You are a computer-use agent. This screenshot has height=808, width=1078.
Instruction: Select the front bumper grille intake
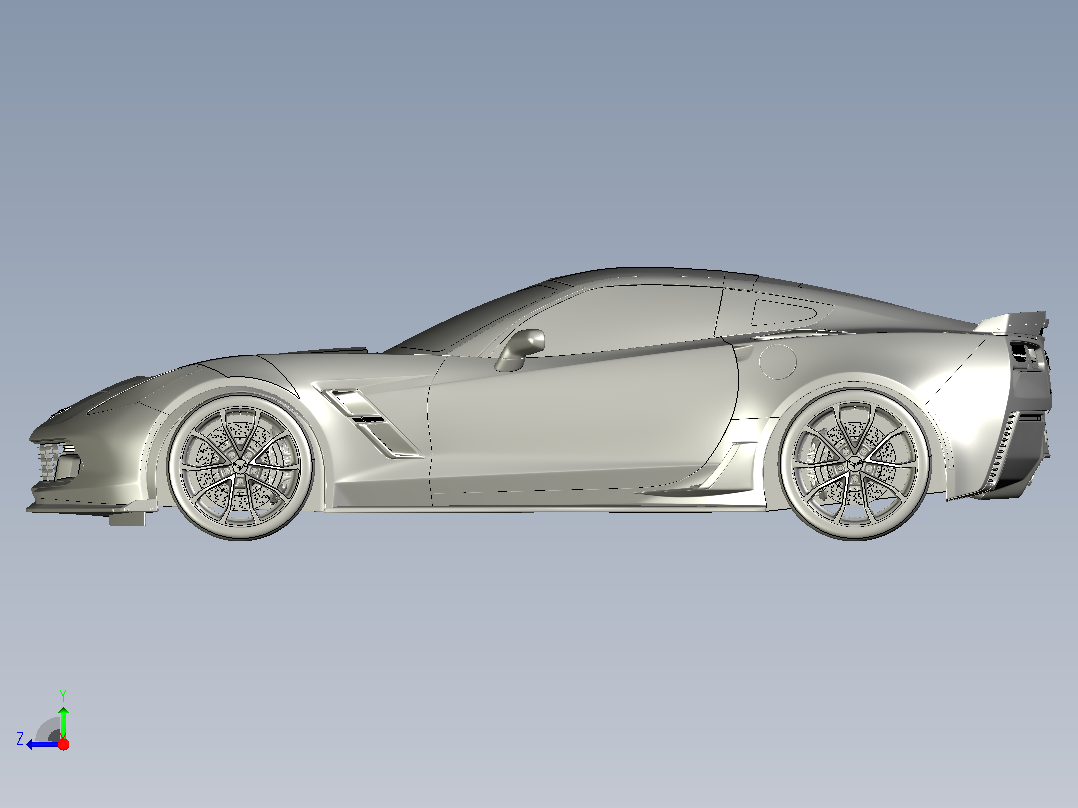tap(57, 460)
